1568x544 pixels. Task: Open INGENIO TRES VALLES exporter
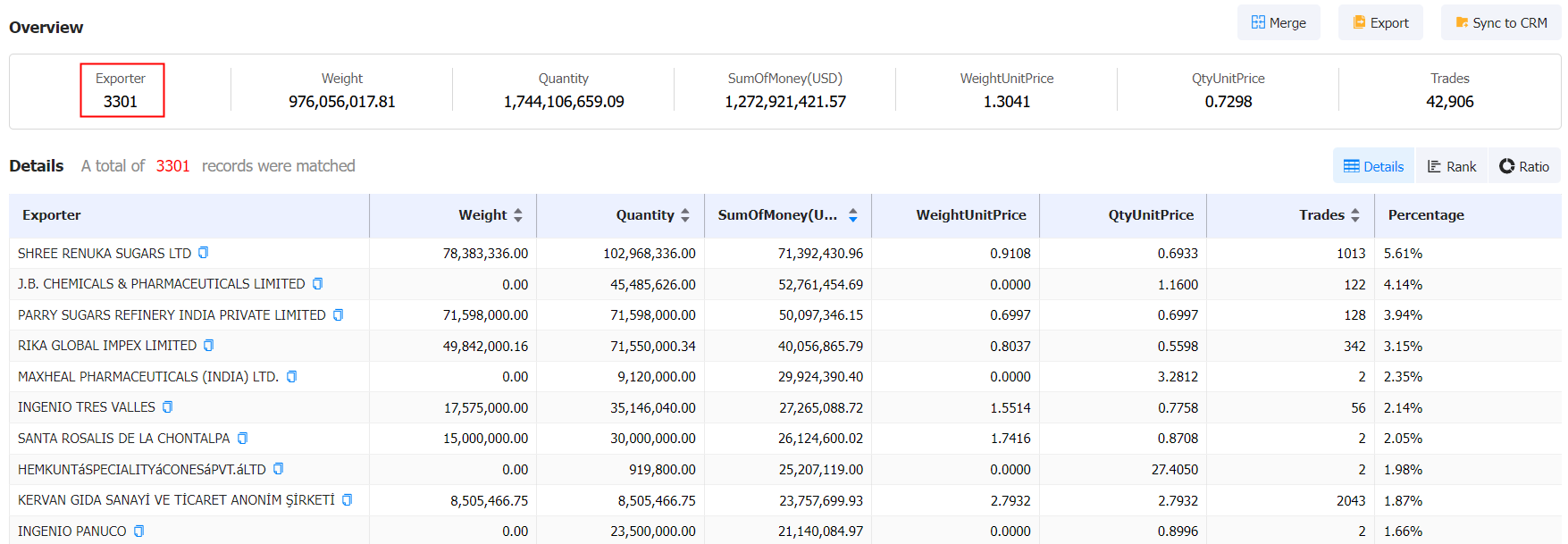[x=87, y=407]
